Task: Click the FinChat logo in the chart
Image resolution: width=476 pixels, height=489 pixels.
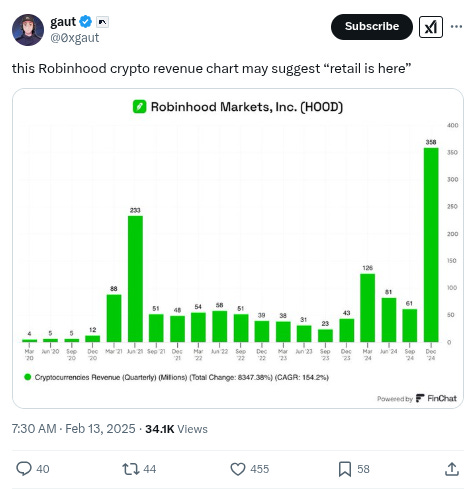Action: click(x=437, y=398)
